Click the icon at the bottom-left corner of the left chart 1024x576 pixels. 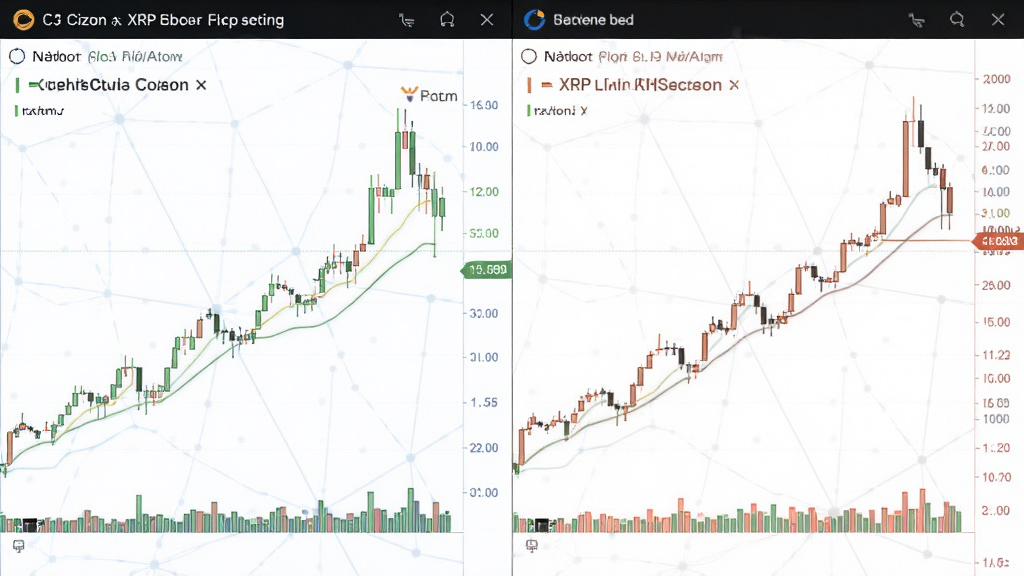pyautogui.click(x=18, y=546)
